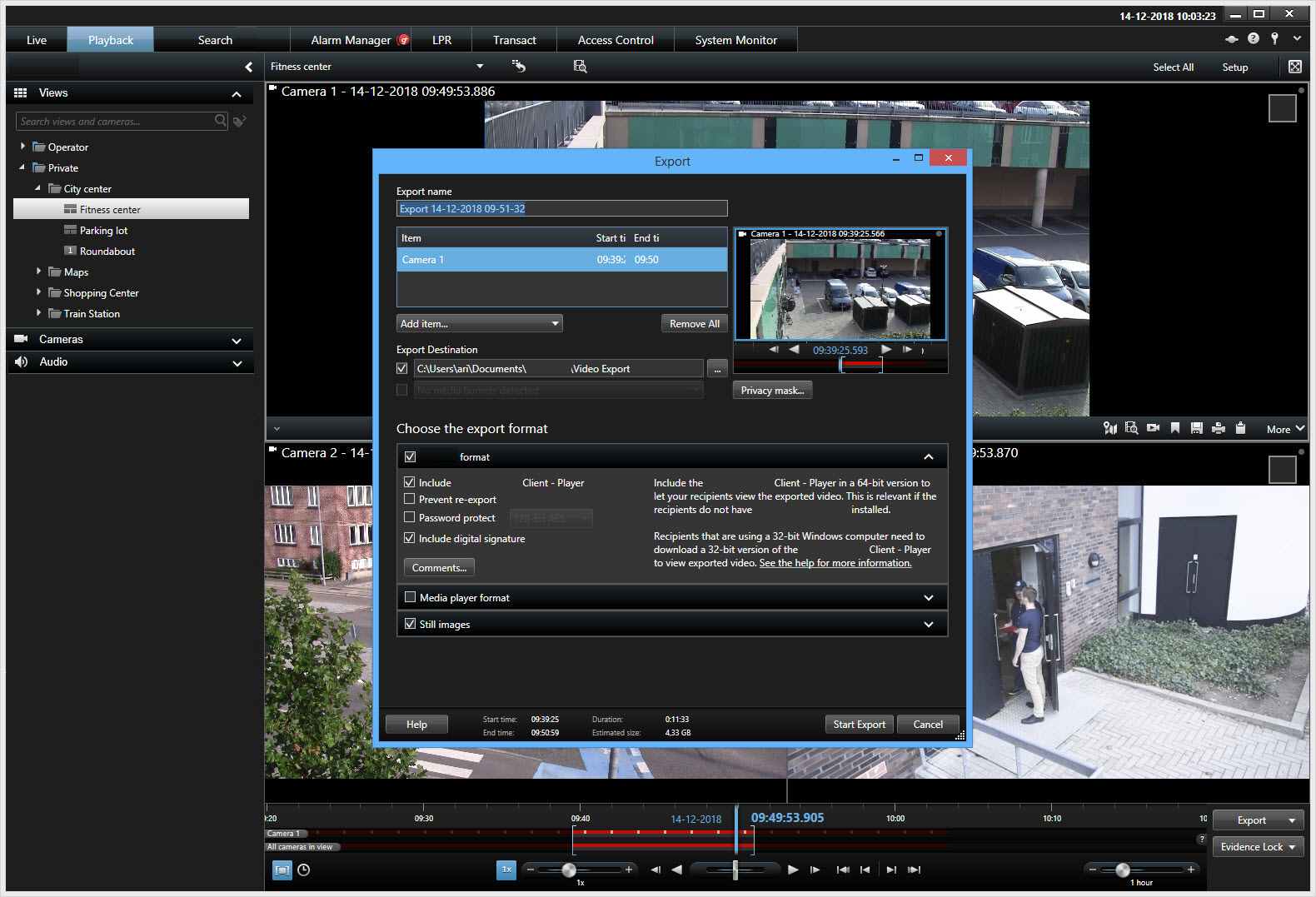Open the Help question mark icon
The width and height of the screenshot is (1316, 897).
tap(1254, 39)
